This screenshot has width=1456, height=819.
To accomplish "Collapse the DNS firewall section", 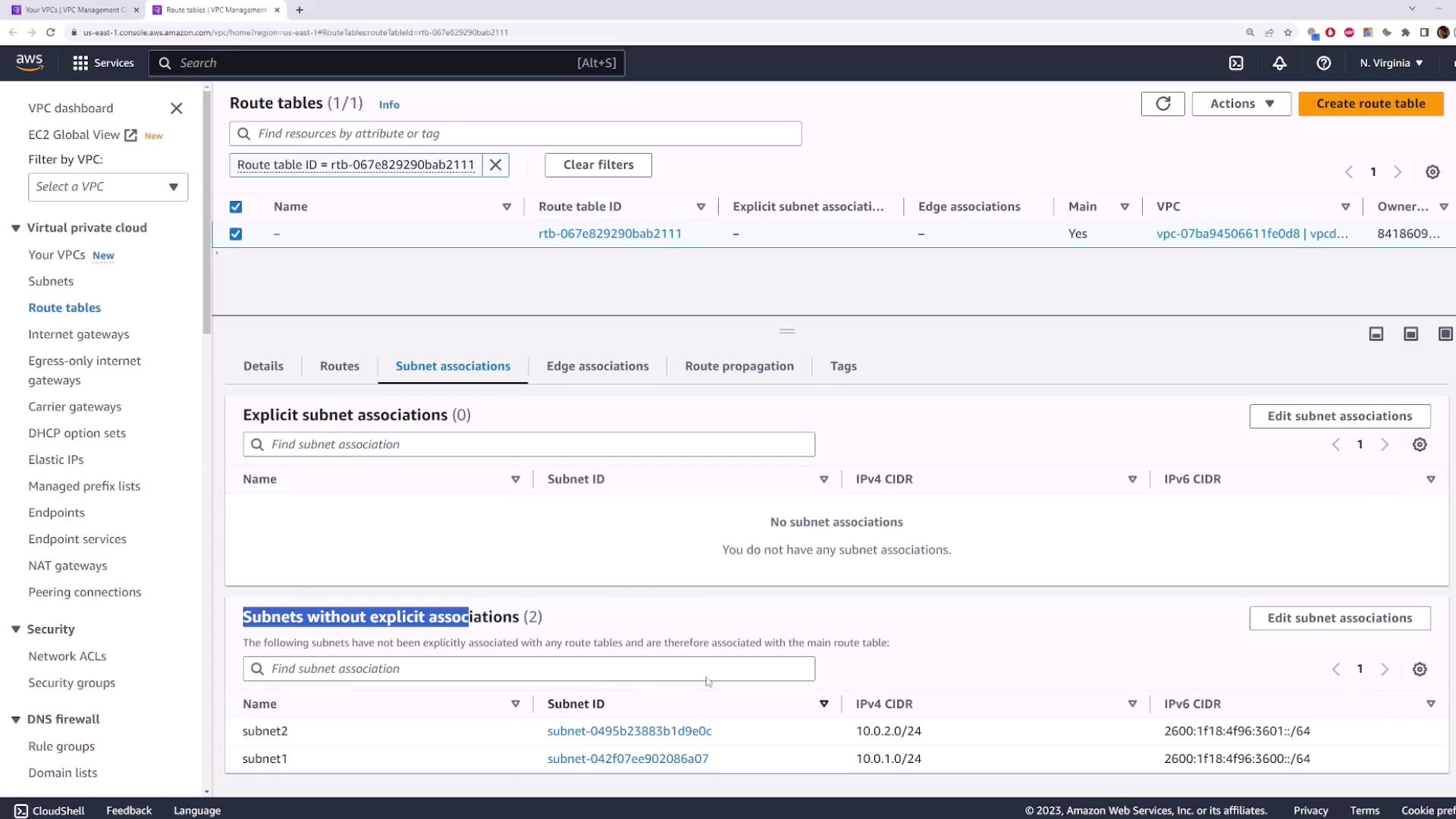I will pos(15,720).
